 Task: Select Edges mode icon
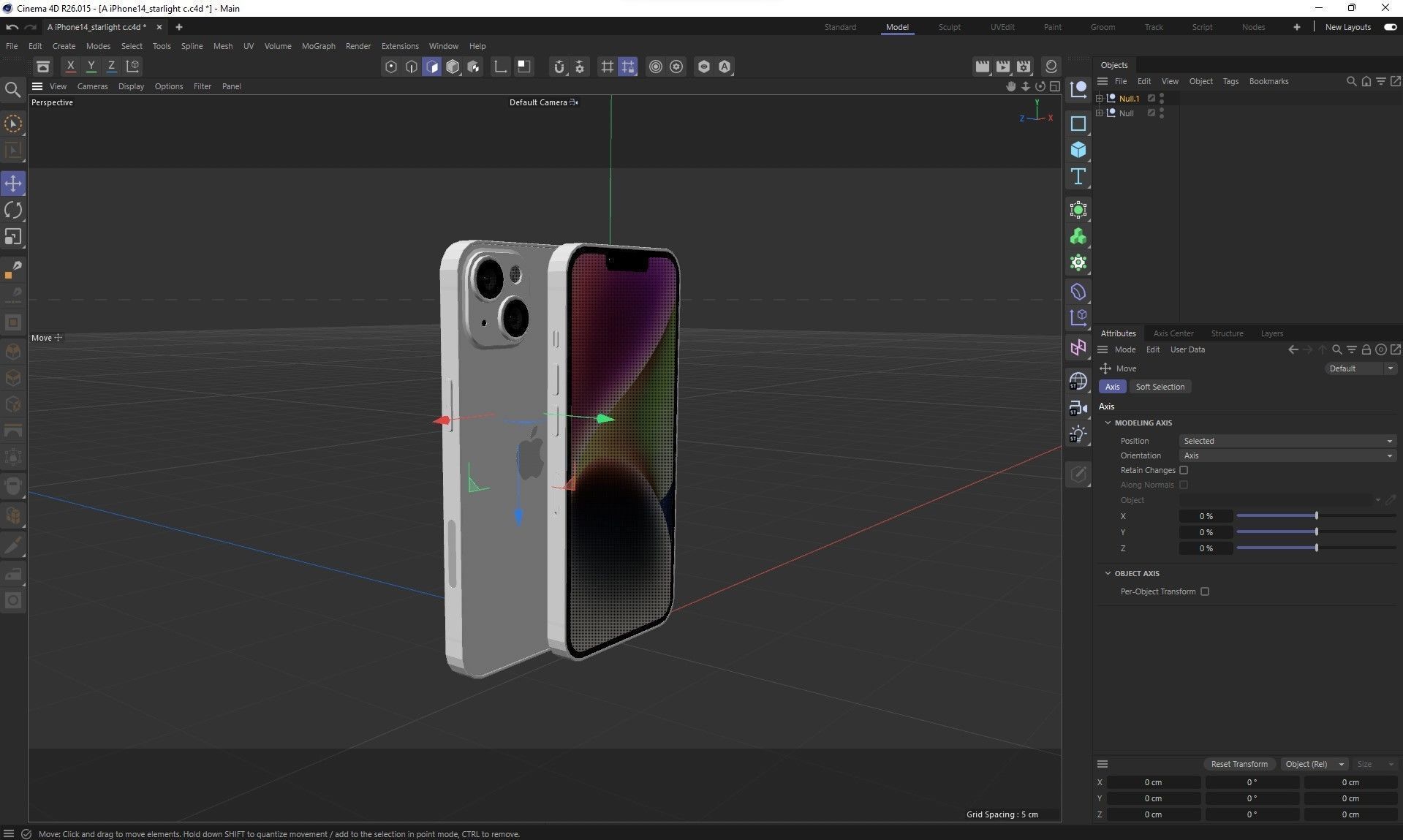[412, 67]
